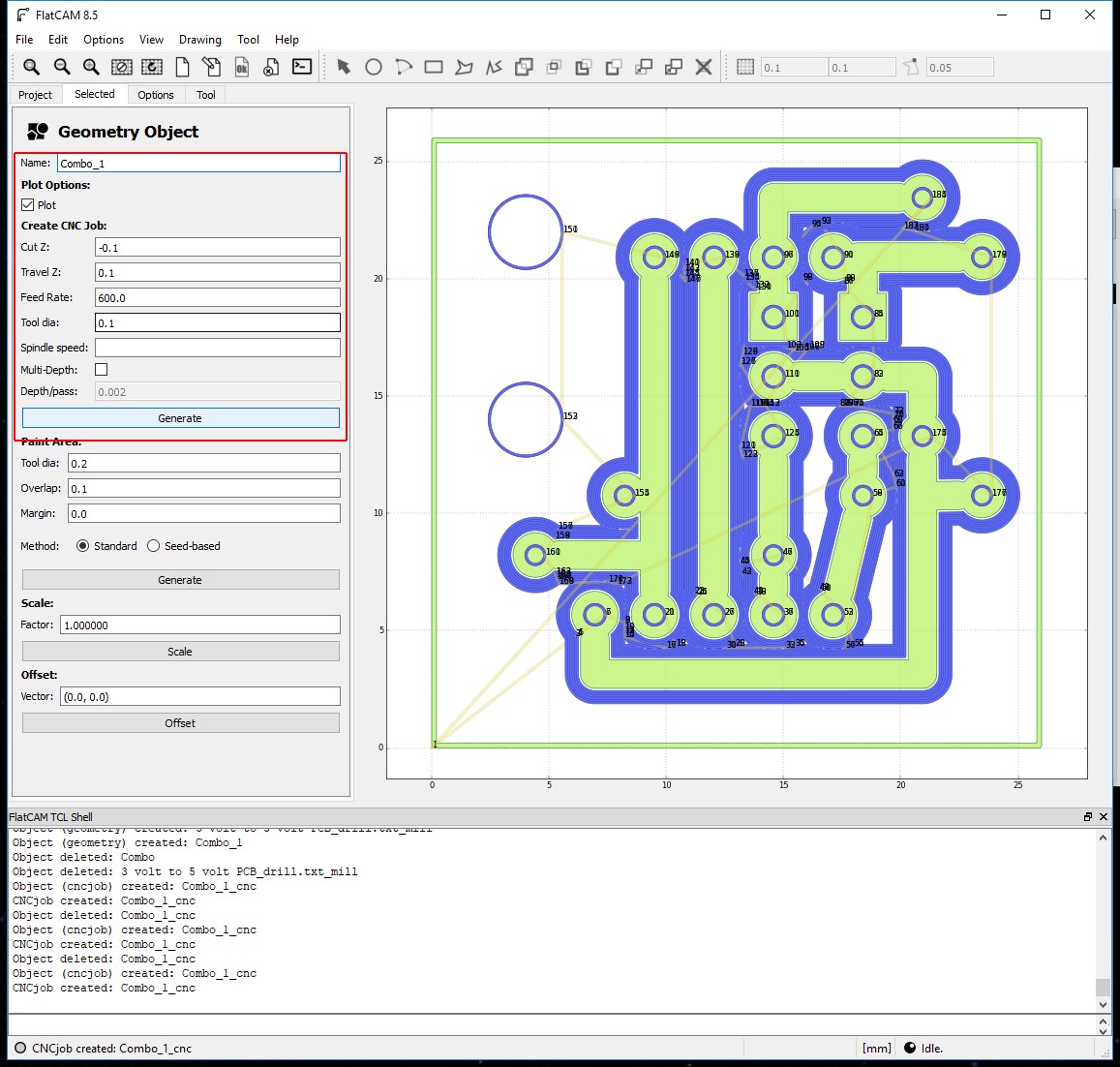
Task: Click the Delete Shape X icon
Action: 704,67
